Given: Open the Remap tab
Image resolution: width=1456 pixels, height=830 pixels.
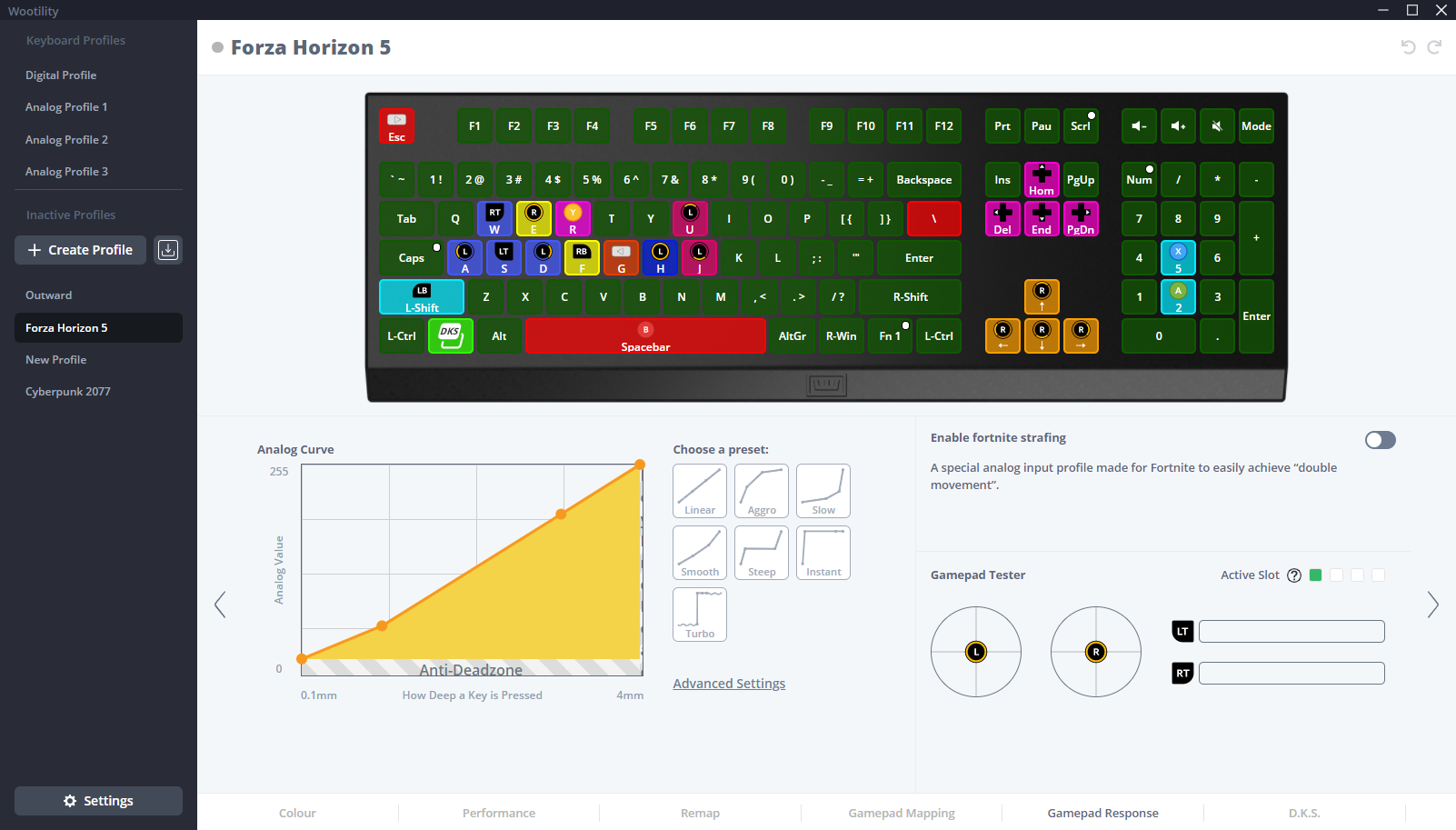Looking at the screenshot, I should [x=700, y=813].
